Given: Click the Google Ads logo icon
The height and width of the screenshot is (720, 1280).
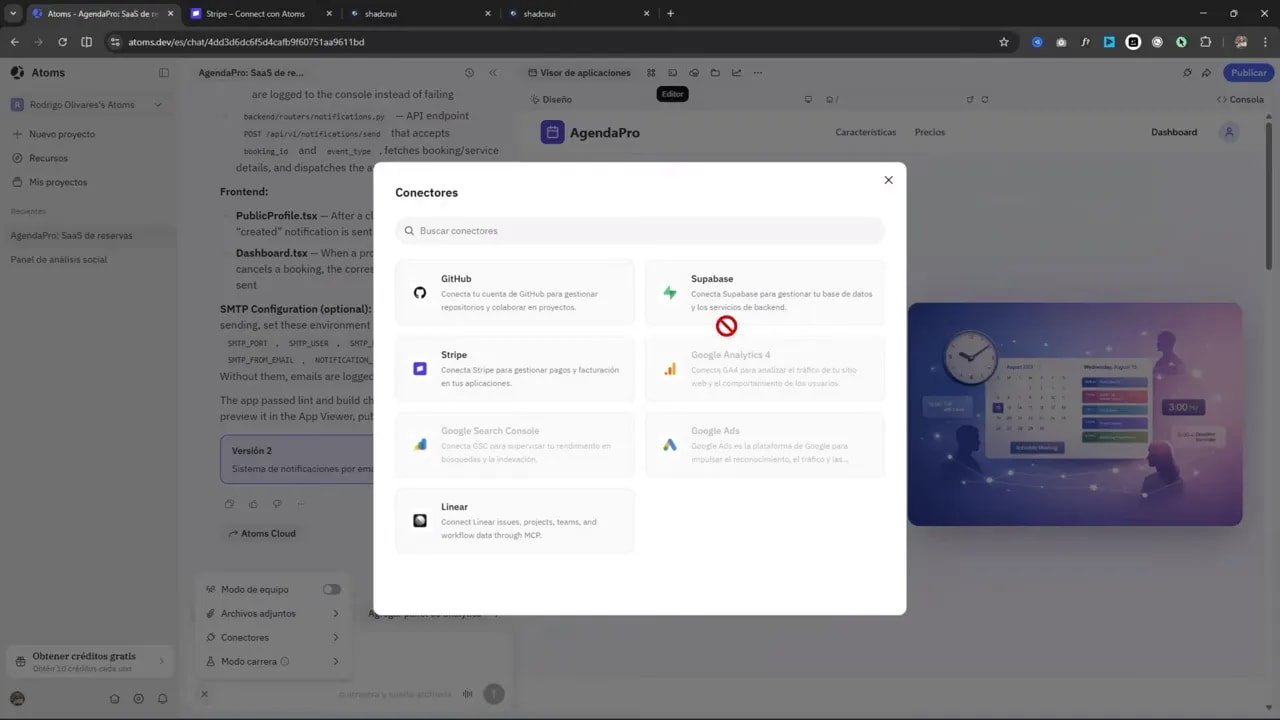Looking at the screenshot, I should point(670,445).
